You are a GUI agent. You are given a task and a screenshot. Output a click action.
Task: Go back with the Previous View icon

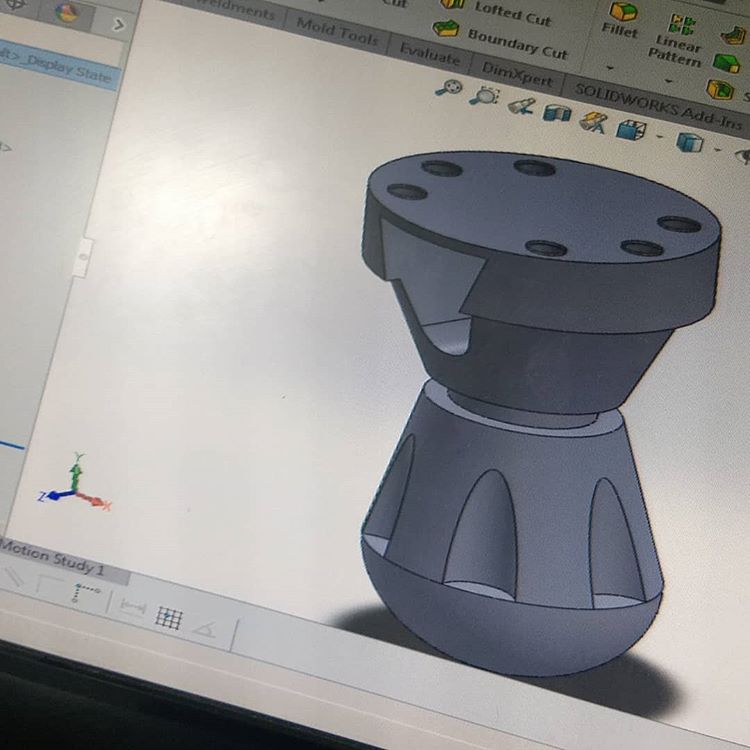pyautogui.click(x=521, y=106)
